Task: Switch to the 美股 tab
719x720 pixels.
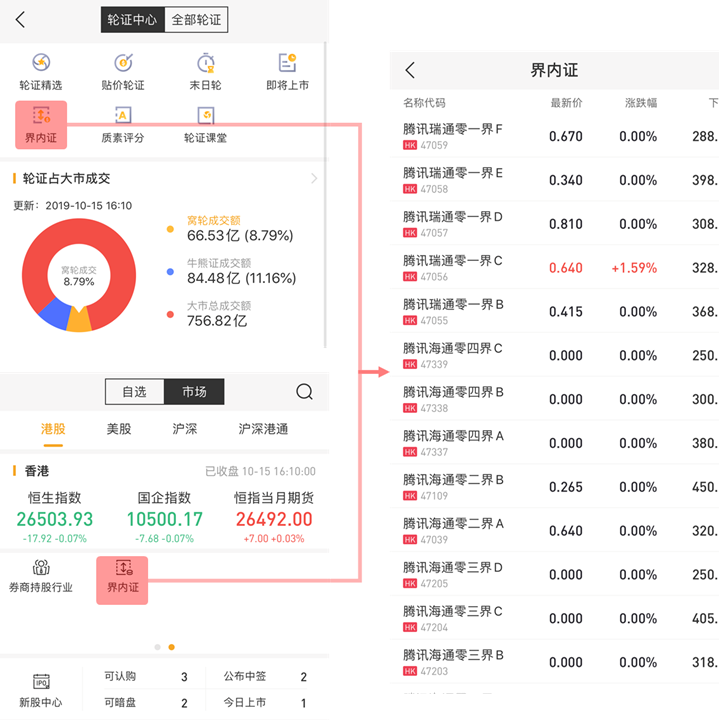Action: coord(118,429)
